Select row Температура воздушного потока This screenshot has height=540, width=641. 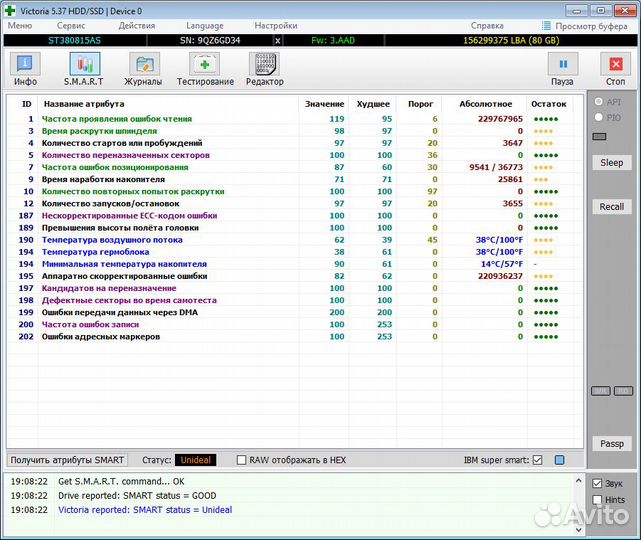point(295,240)
